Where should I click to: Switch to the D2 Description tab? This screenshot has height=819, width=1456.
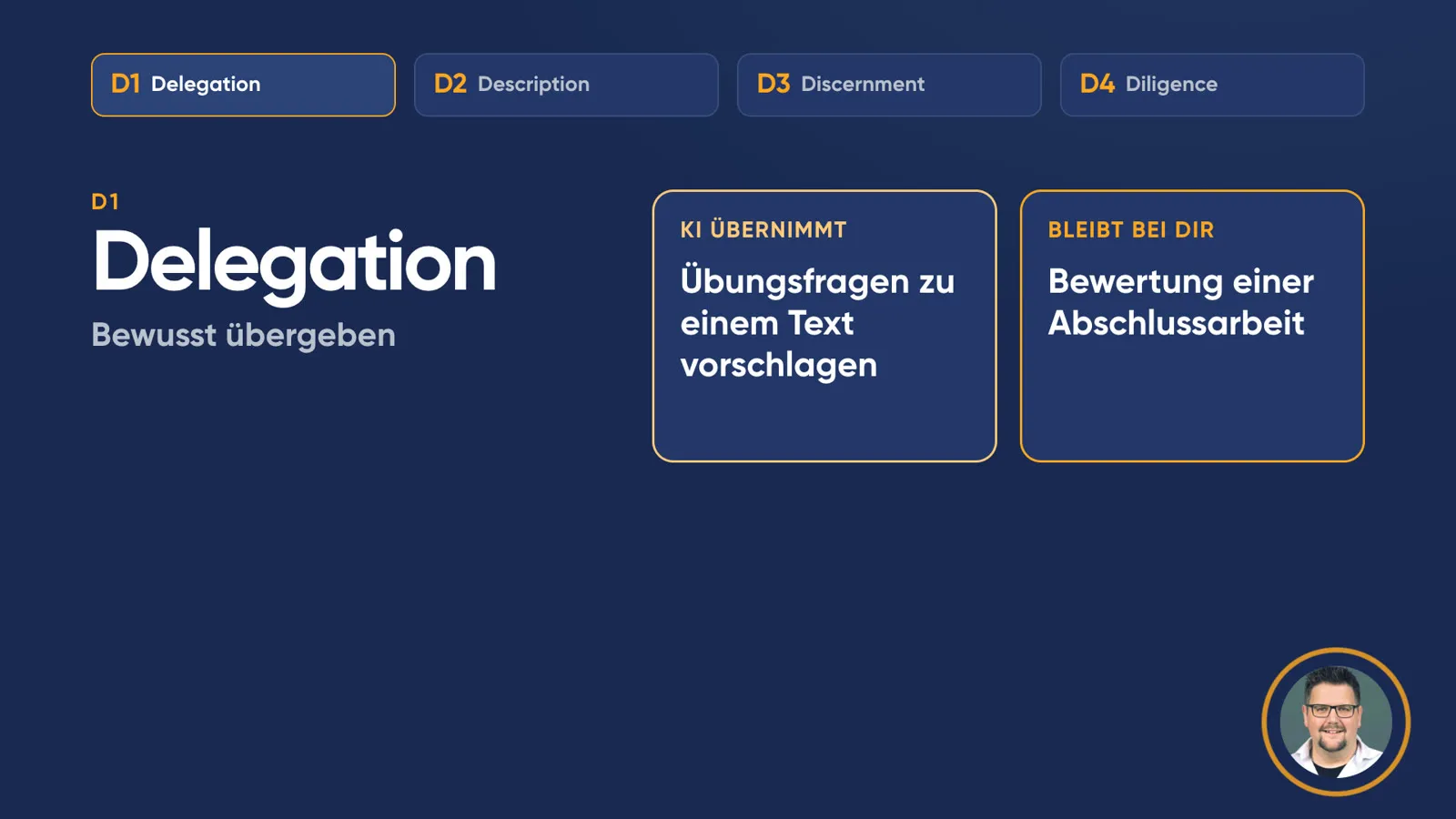click(566, 85)
